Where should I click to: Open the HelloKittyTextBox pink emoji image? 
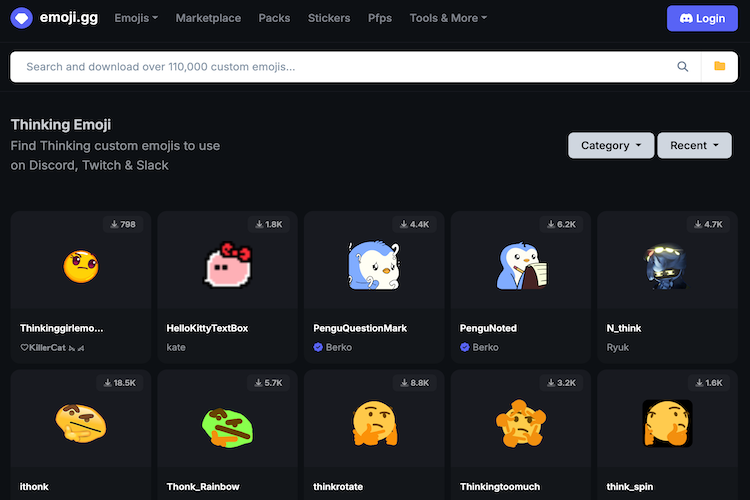[x=228, y=265]
